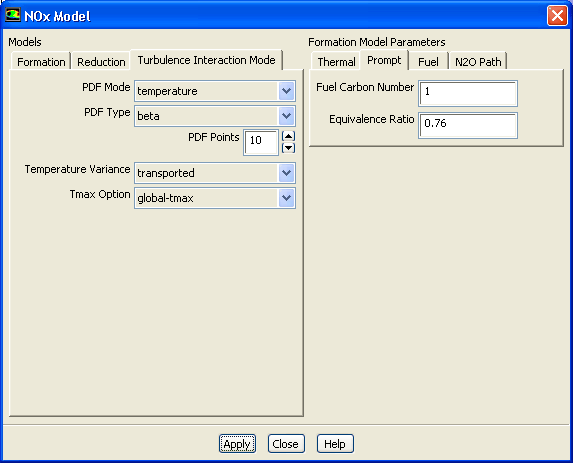The height and width of the screenshot is (463, 573).
Task: Close the NOx Model dialog with X
Action: [557, 16]
